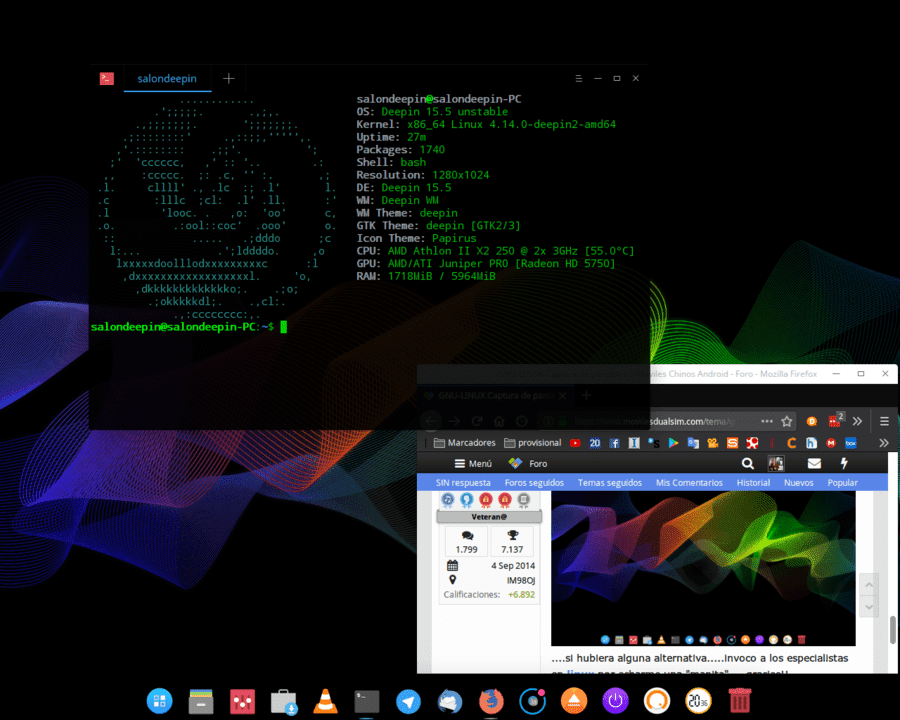Show more bookmarks with the toolbar chevron
Image resolution: width=900 pixels, height=720 pixels.
pos(884,443)
